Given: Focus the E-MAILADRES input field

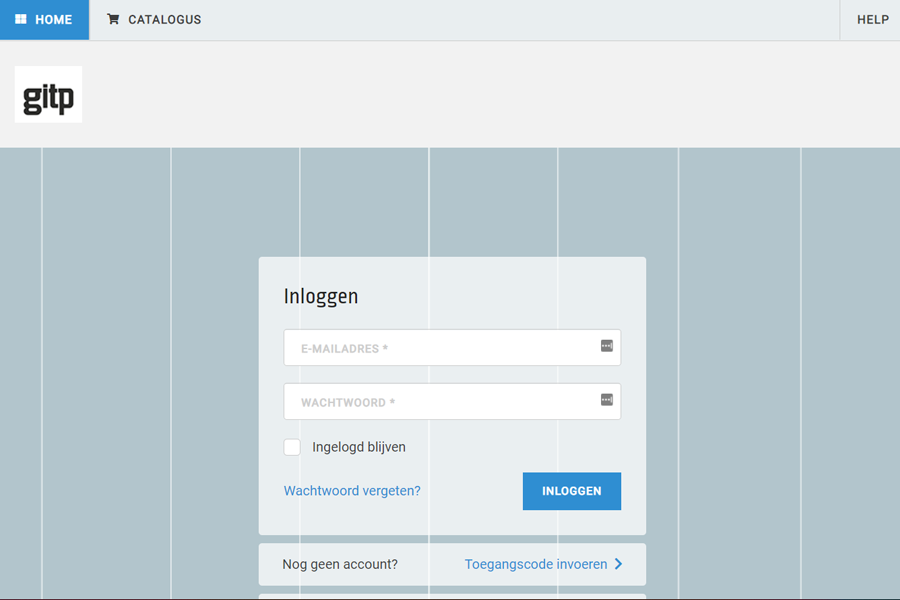Looking at the screenshot, I should point(452,347).
